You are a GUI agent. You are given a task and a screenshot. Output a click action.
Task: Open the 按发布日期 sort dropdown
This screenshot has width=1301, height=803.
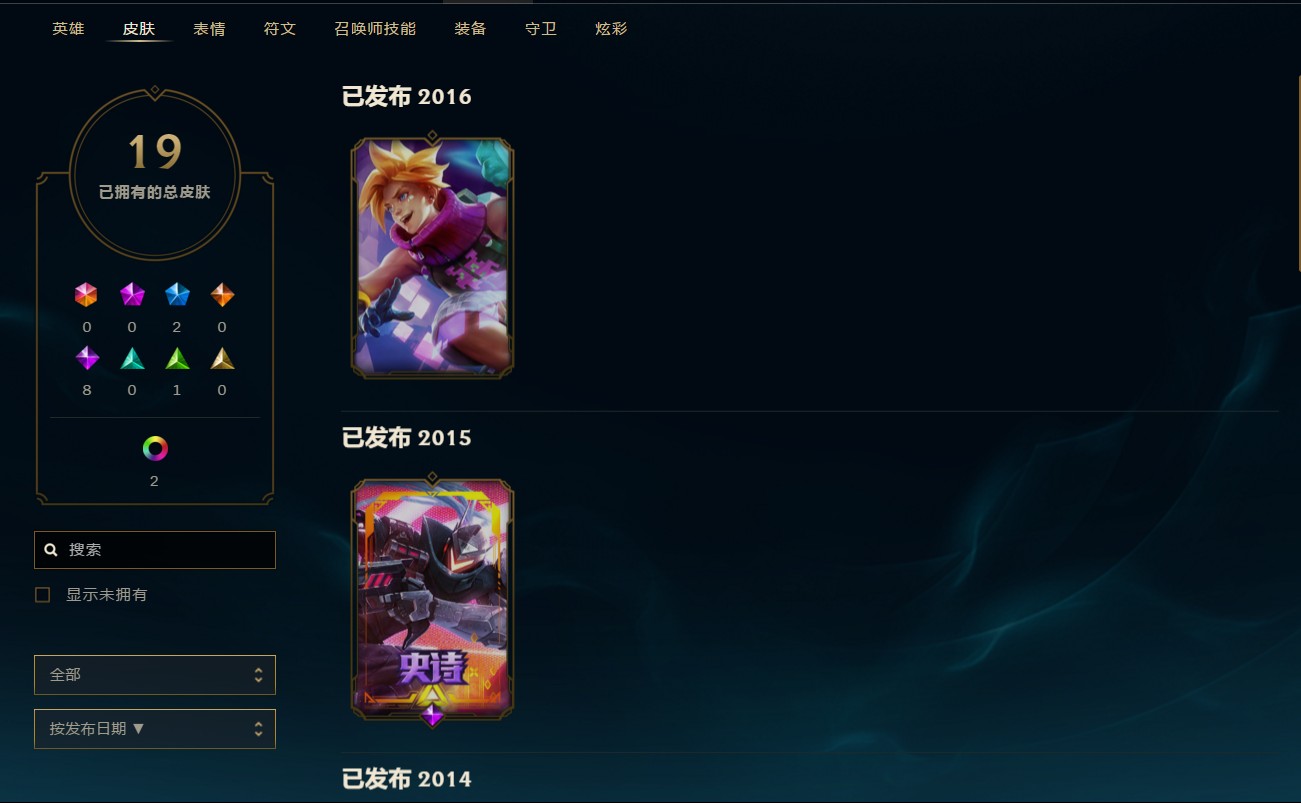(155, 729)
